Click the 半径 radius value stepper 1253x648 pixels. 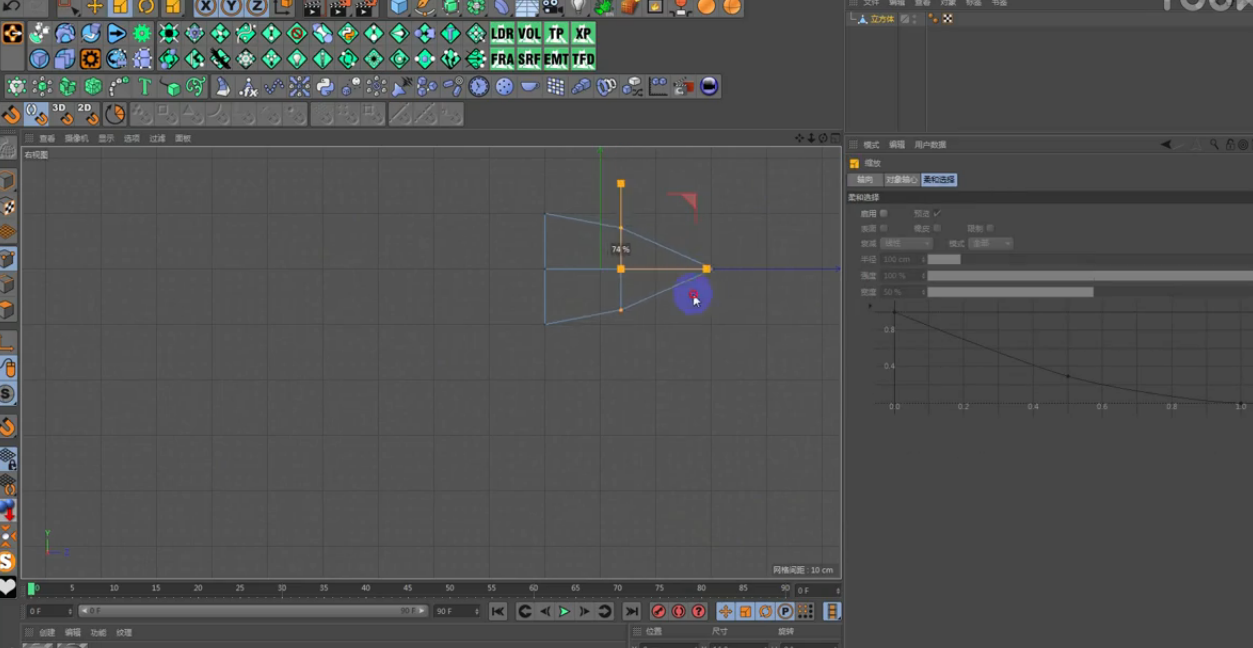click(923, 259)
